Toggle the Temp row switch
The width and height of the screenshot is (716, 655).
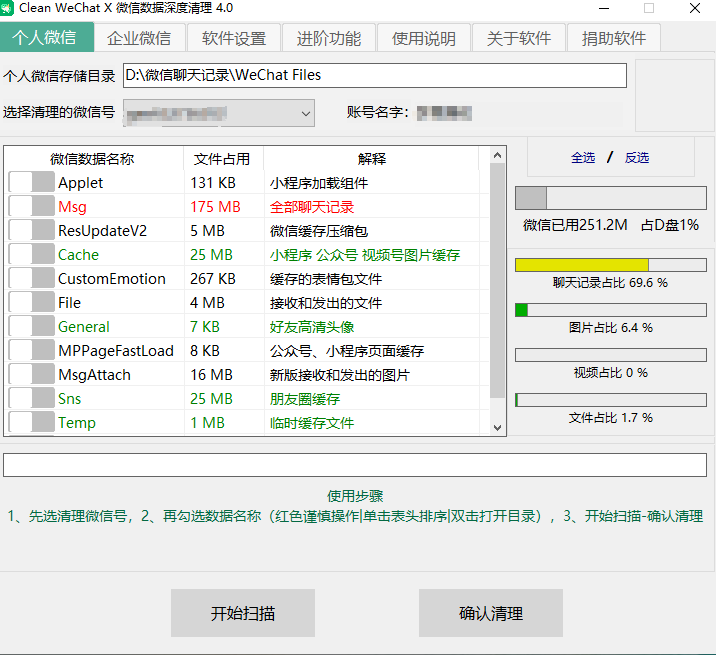coord(32,422)
